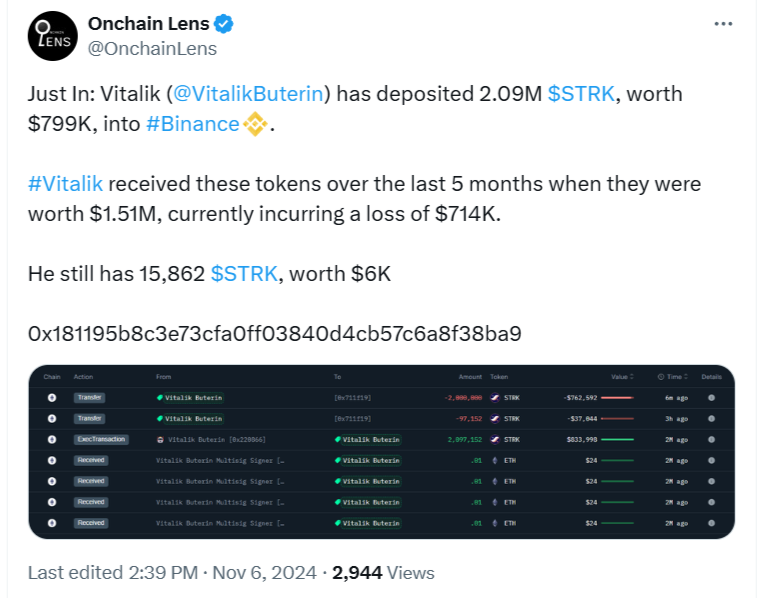763x598 pixels.
Task: Click the details icon of the top Transfer row
Action: (711, 397)
